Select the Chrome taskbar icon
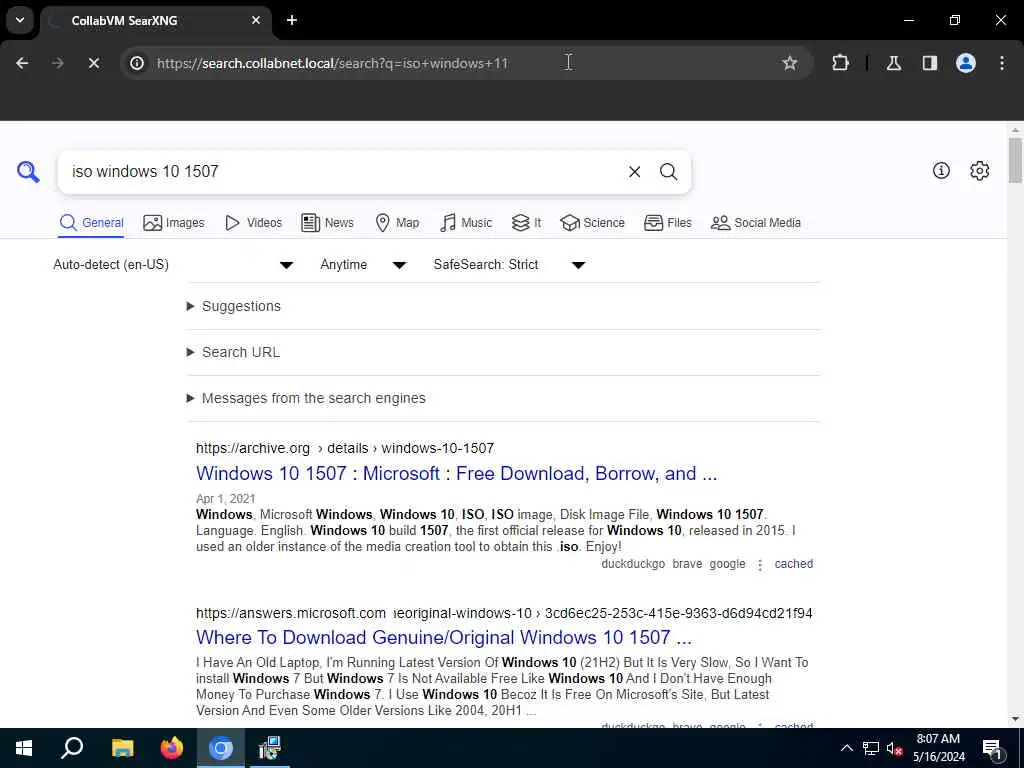Screen dimensions: 1024x768 (x=221, y=748)
